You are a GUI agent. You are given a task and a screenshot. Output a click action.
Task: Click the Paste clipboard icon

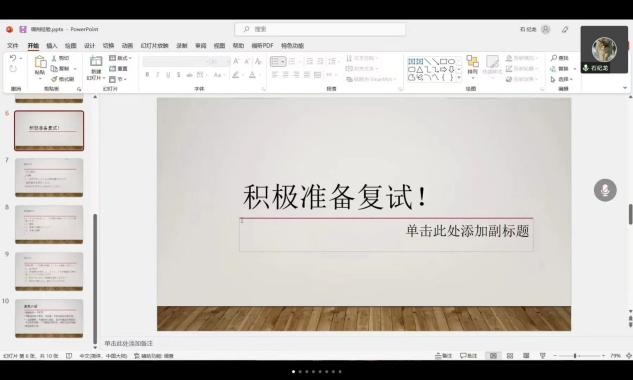click(40, 62)
